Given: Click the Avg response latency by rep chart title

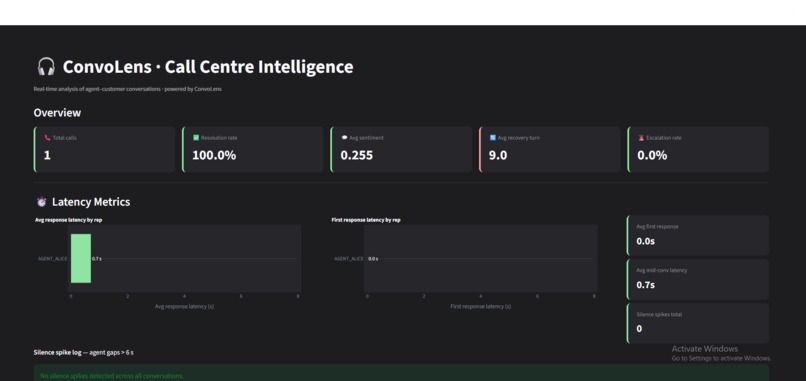Looking at the screenshot, I should (68, 220).
